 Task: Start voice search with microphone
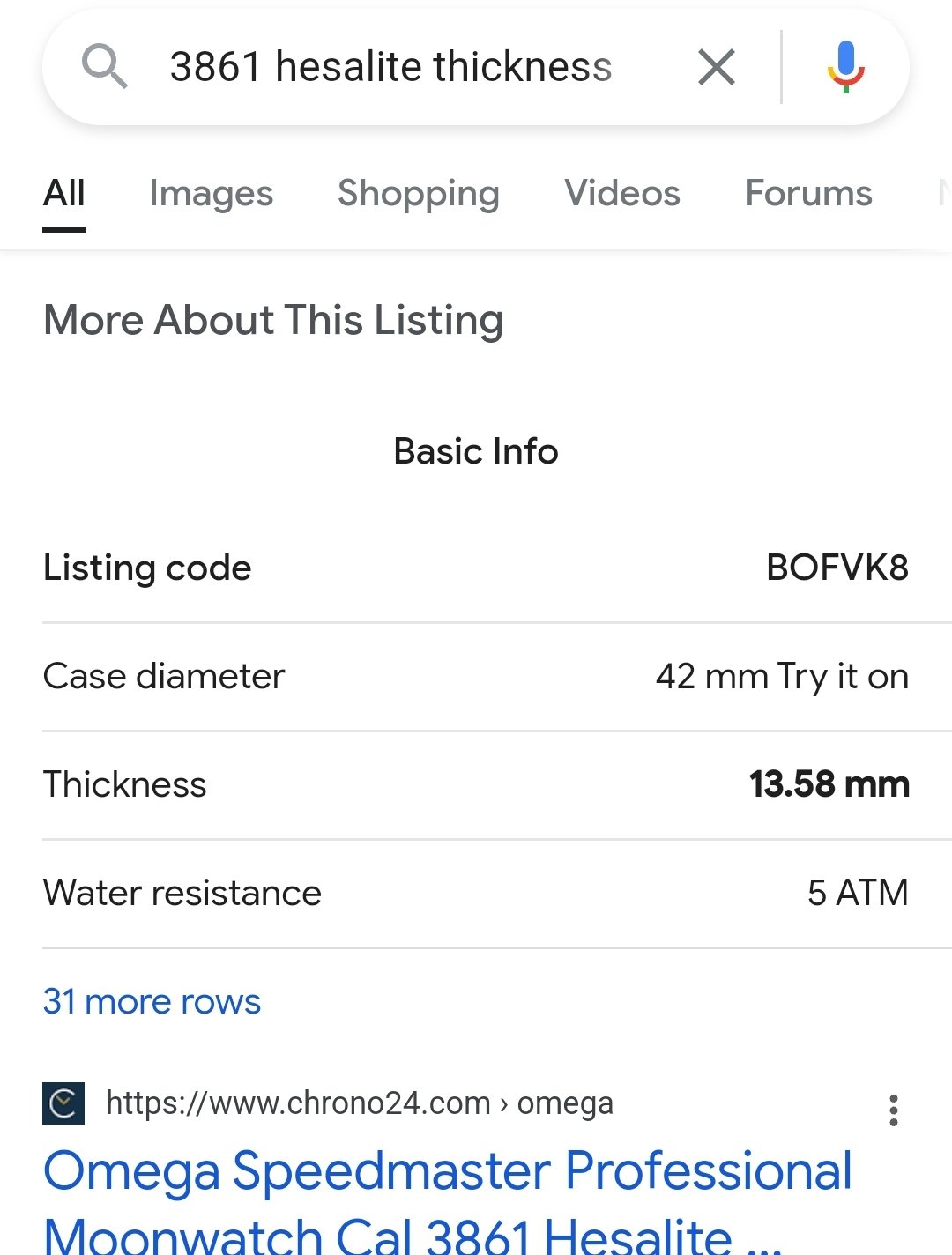[845, 67]
